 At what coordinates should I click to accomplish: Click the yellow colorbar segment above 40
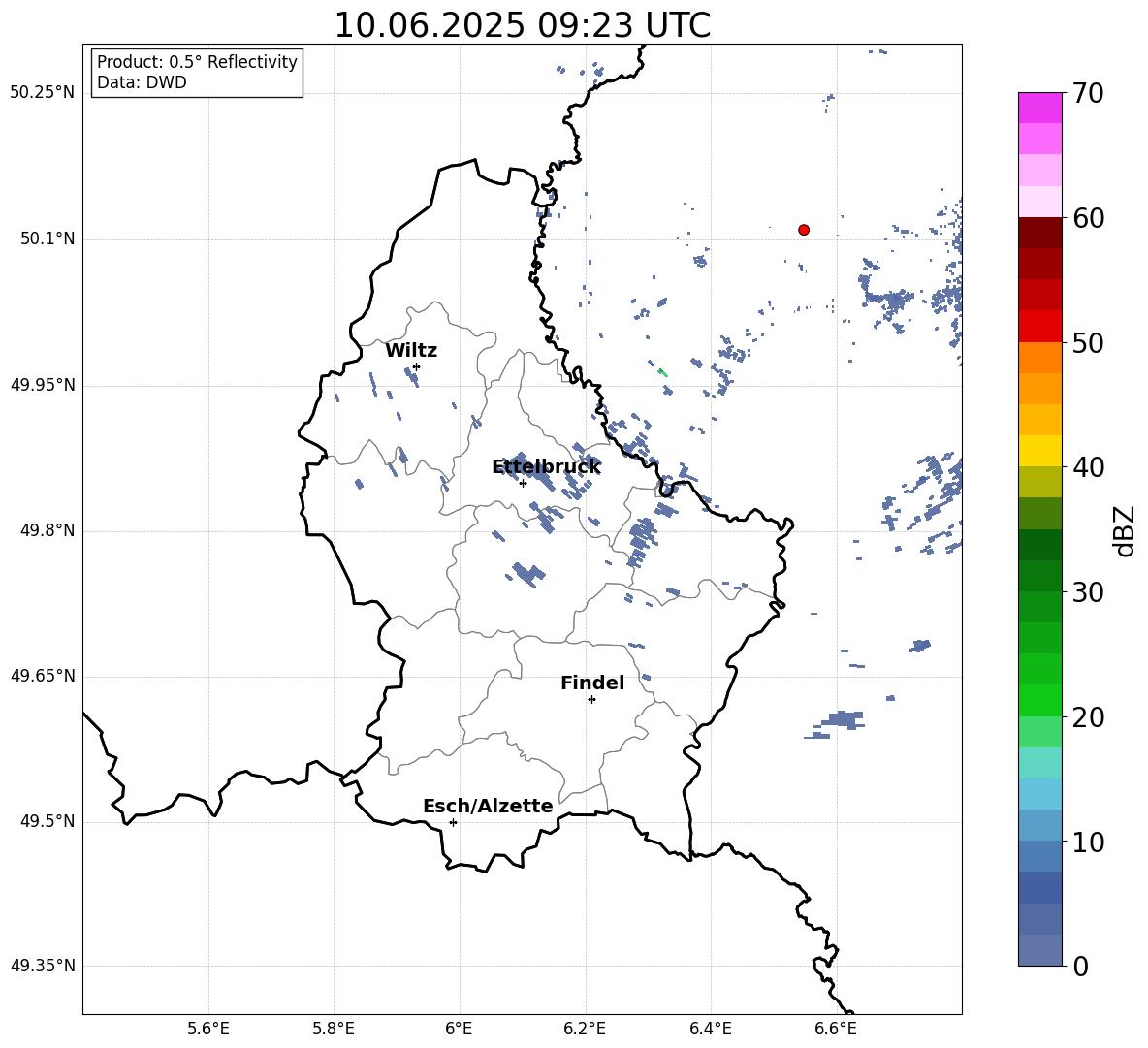(x=1039, y=450)
